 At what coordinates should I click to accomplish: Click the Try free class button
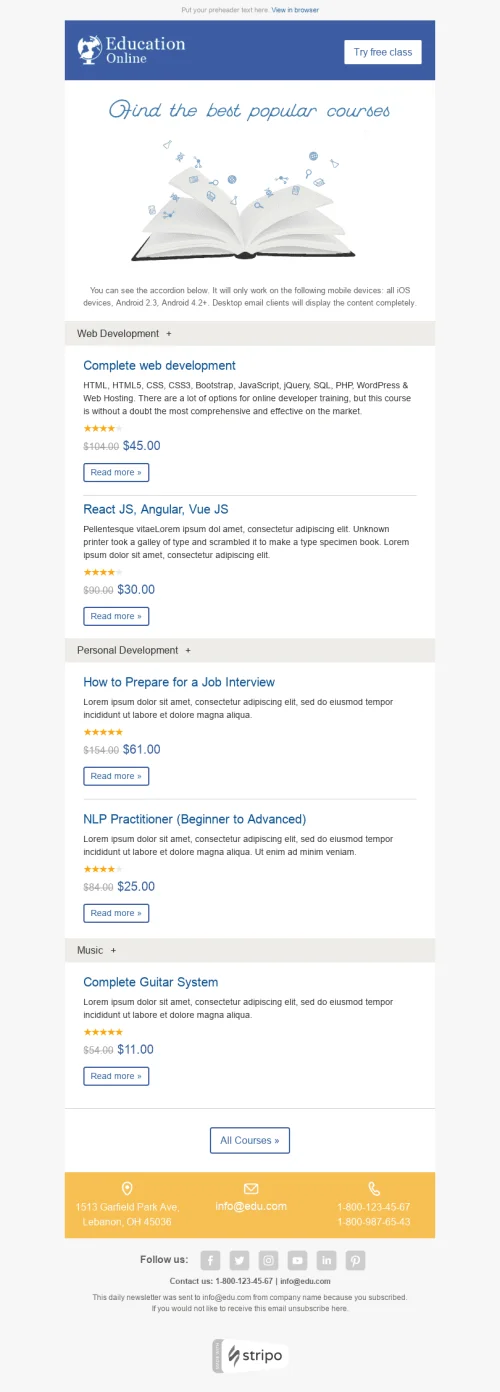tap(382, 52)
